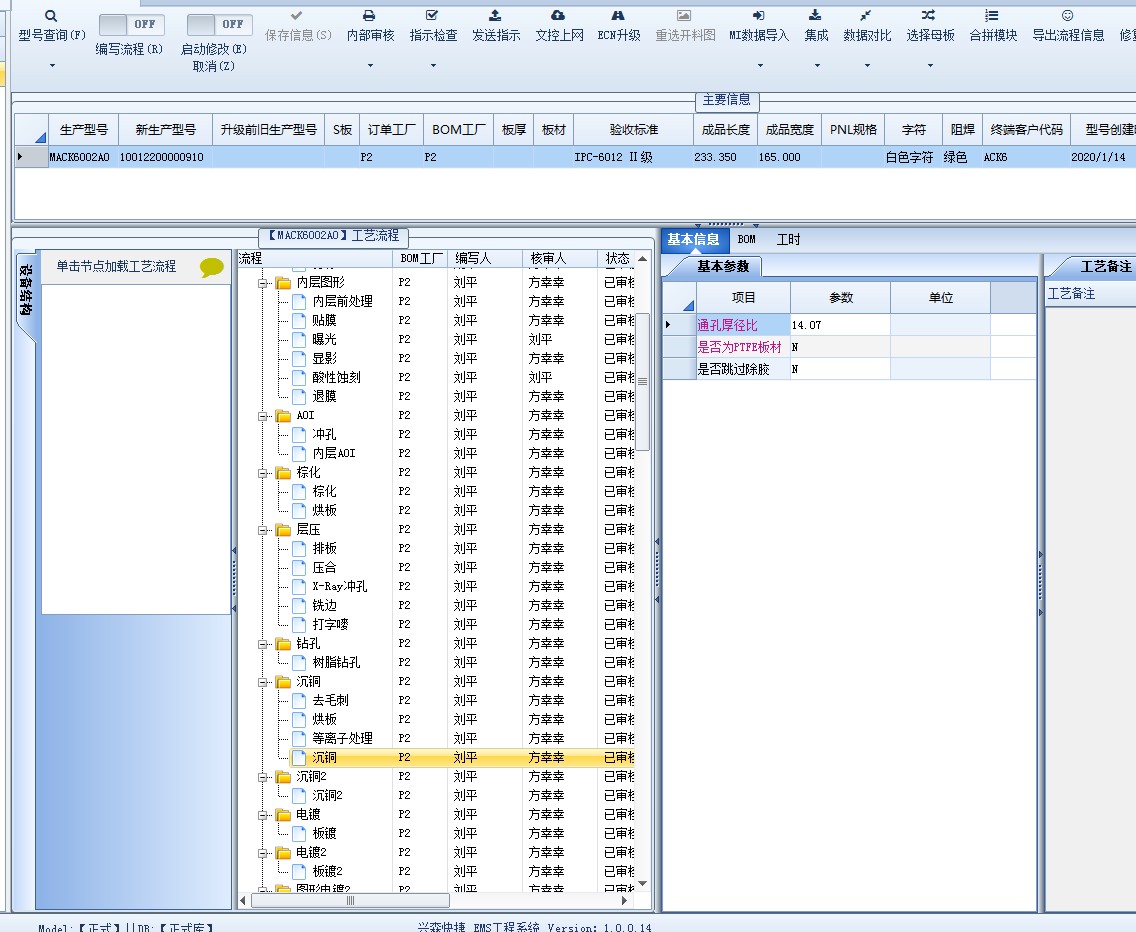Screen dimensions: 1136x932
Task: Collapse the 钻孔 tree node
Action: pyautogui.click(x=262, y=644)
